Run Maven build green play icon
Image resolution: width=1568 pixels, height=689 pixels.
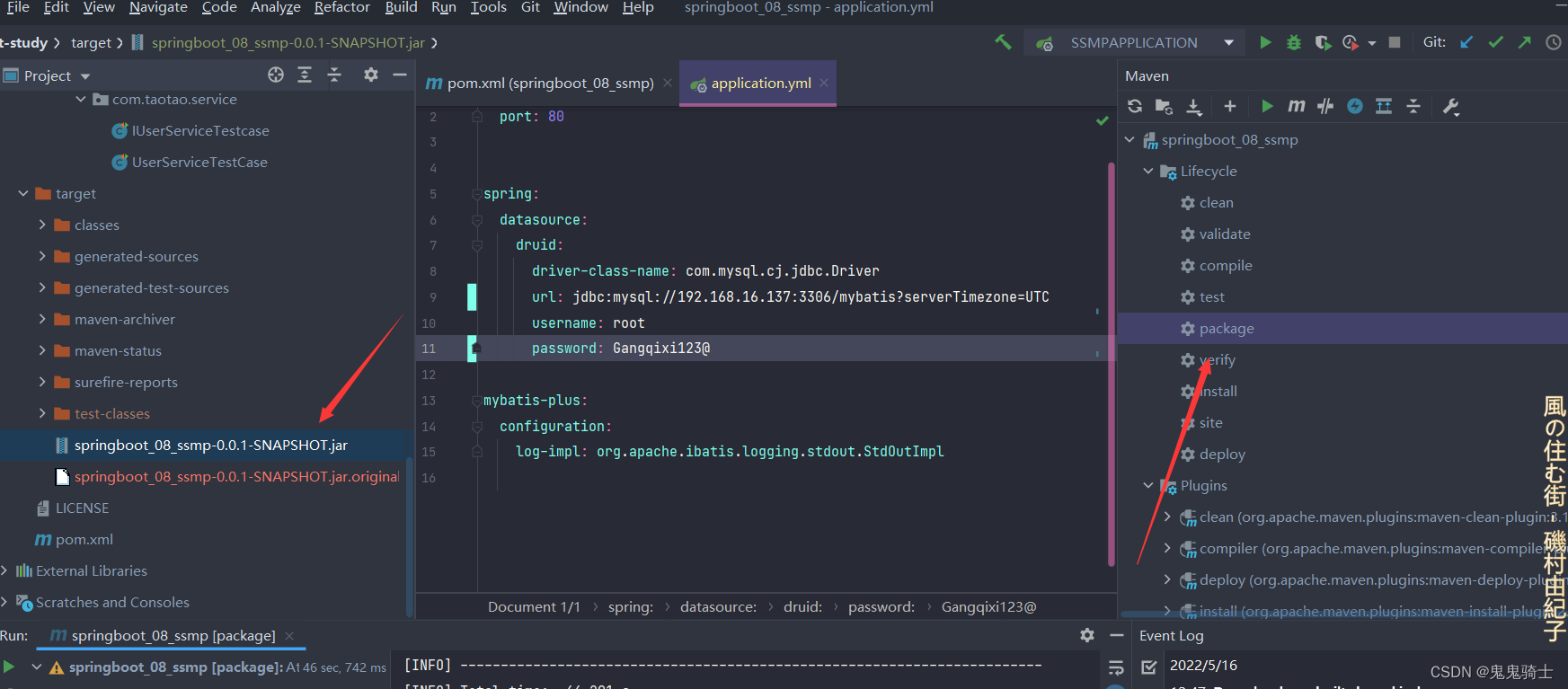(x=1267, y=106)
